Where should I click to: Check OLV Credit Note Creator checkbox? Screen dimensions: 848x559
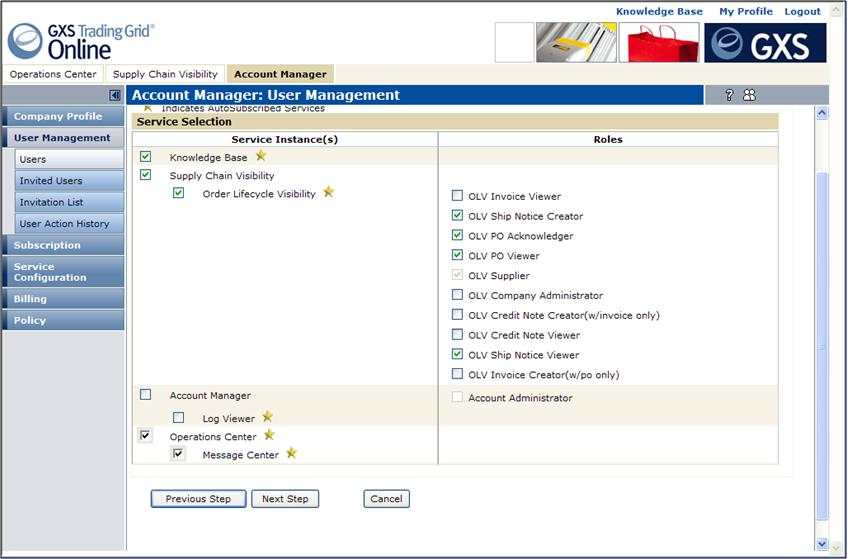457,314
